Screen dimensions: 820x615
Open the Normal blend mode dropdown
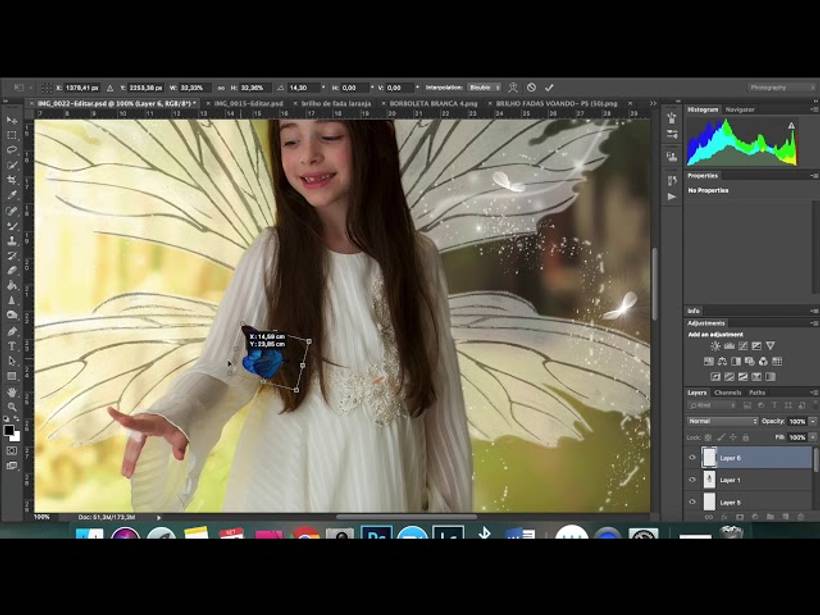722,421
